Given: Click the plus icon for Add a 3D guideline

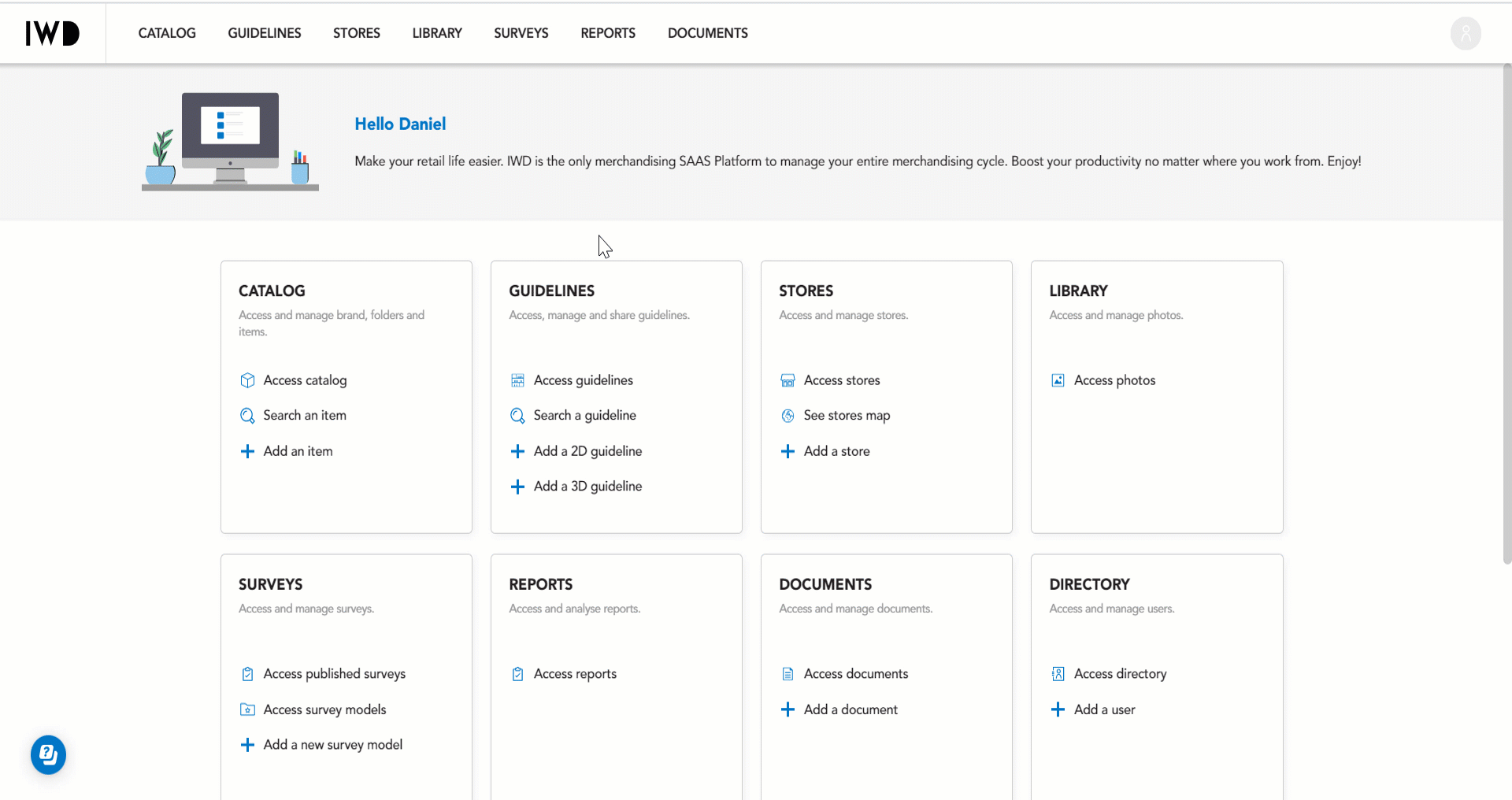Looking at the screenshot, I should (517, 487).
